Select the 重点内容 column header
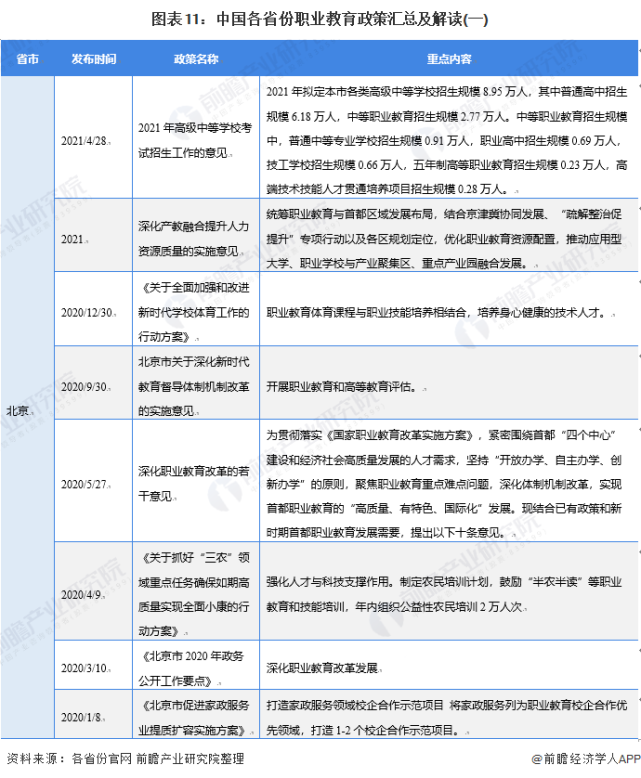641x778 pixels. pos(449,59)
